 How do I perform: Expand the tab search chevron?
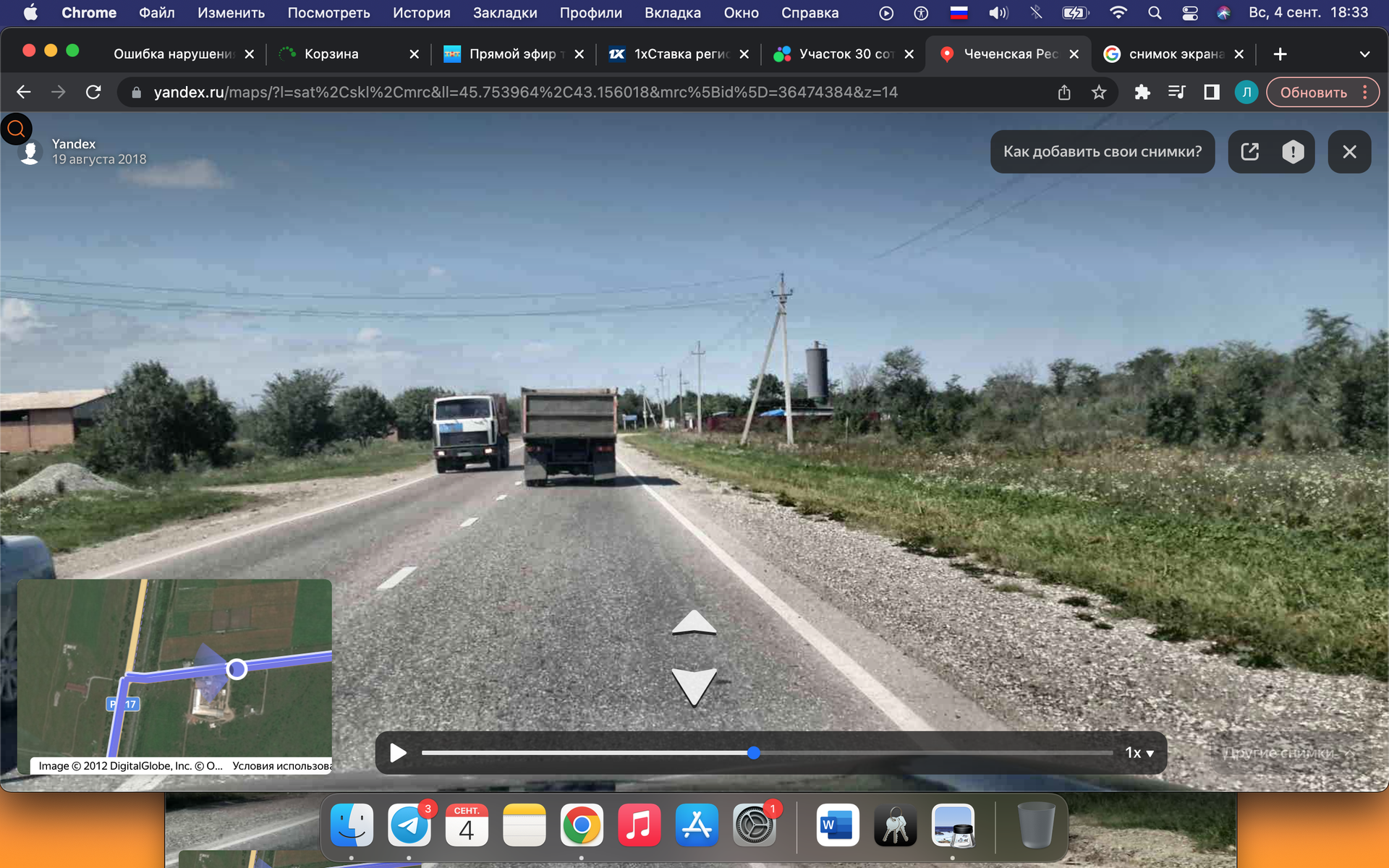[x=1364, y=54]
